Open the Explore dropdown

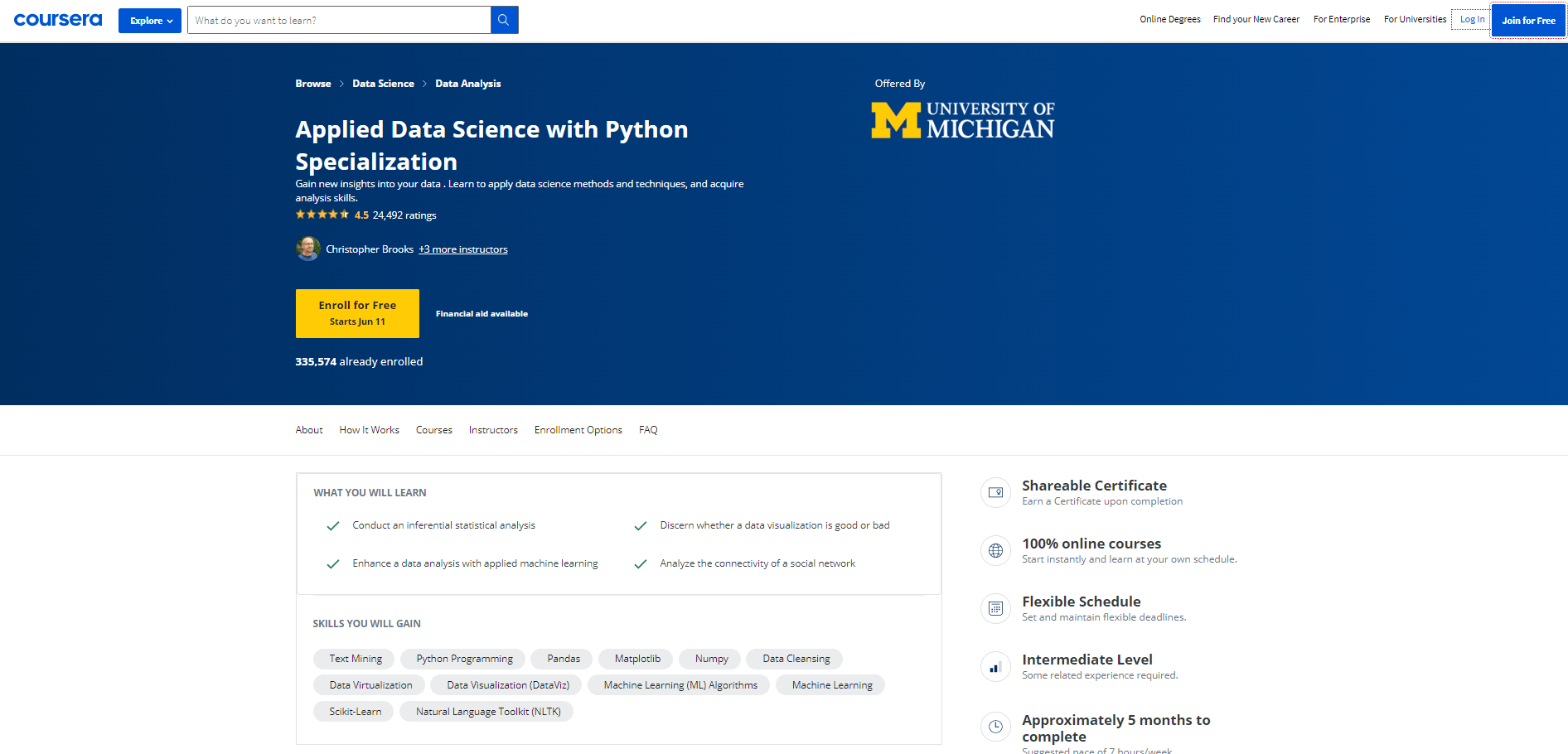(x=149, y=20)
